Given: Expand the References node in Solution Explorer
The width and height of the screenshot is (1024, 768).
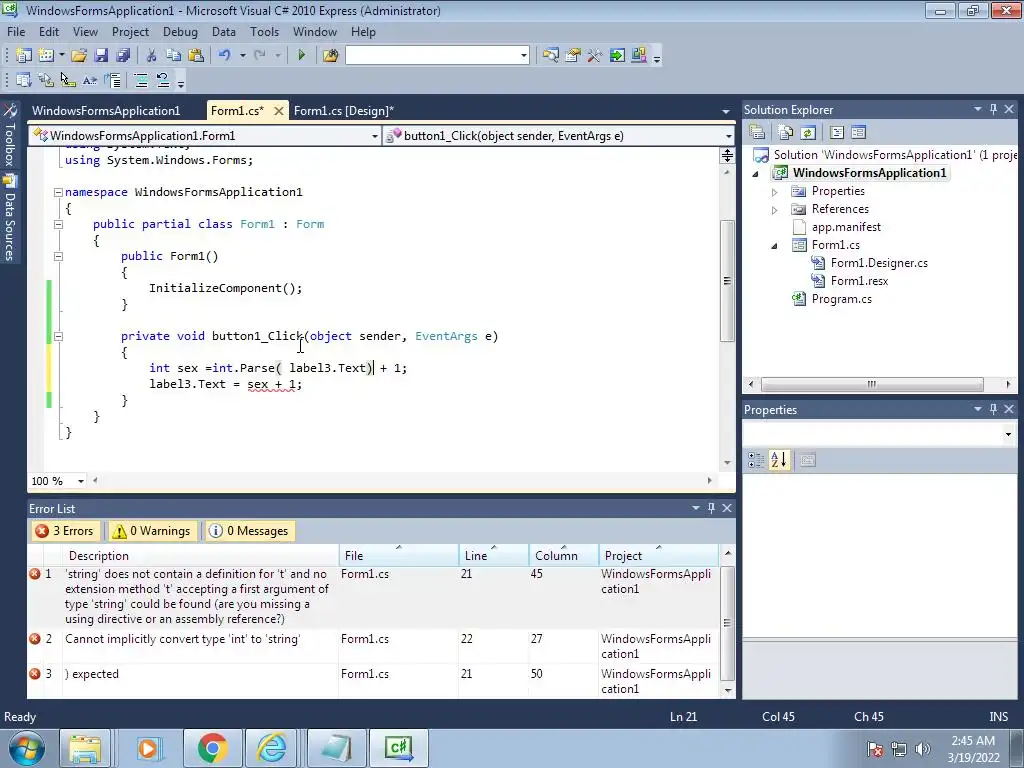Looking at the screenshot, I should pyautogui.click(x=775, y=210).
